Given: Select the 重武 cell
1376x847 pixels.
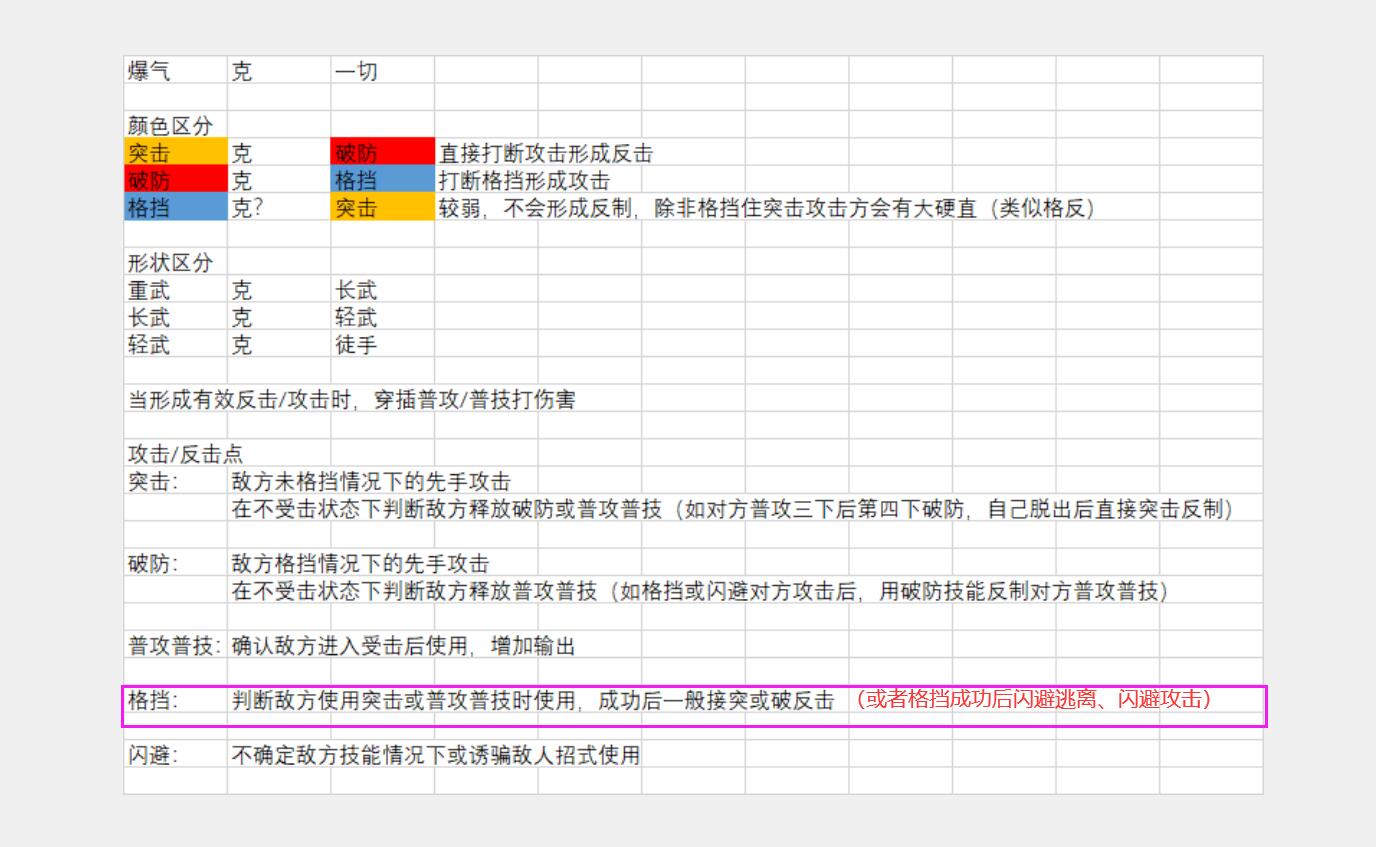Looking at the screenshot, I should pos(175,290).
